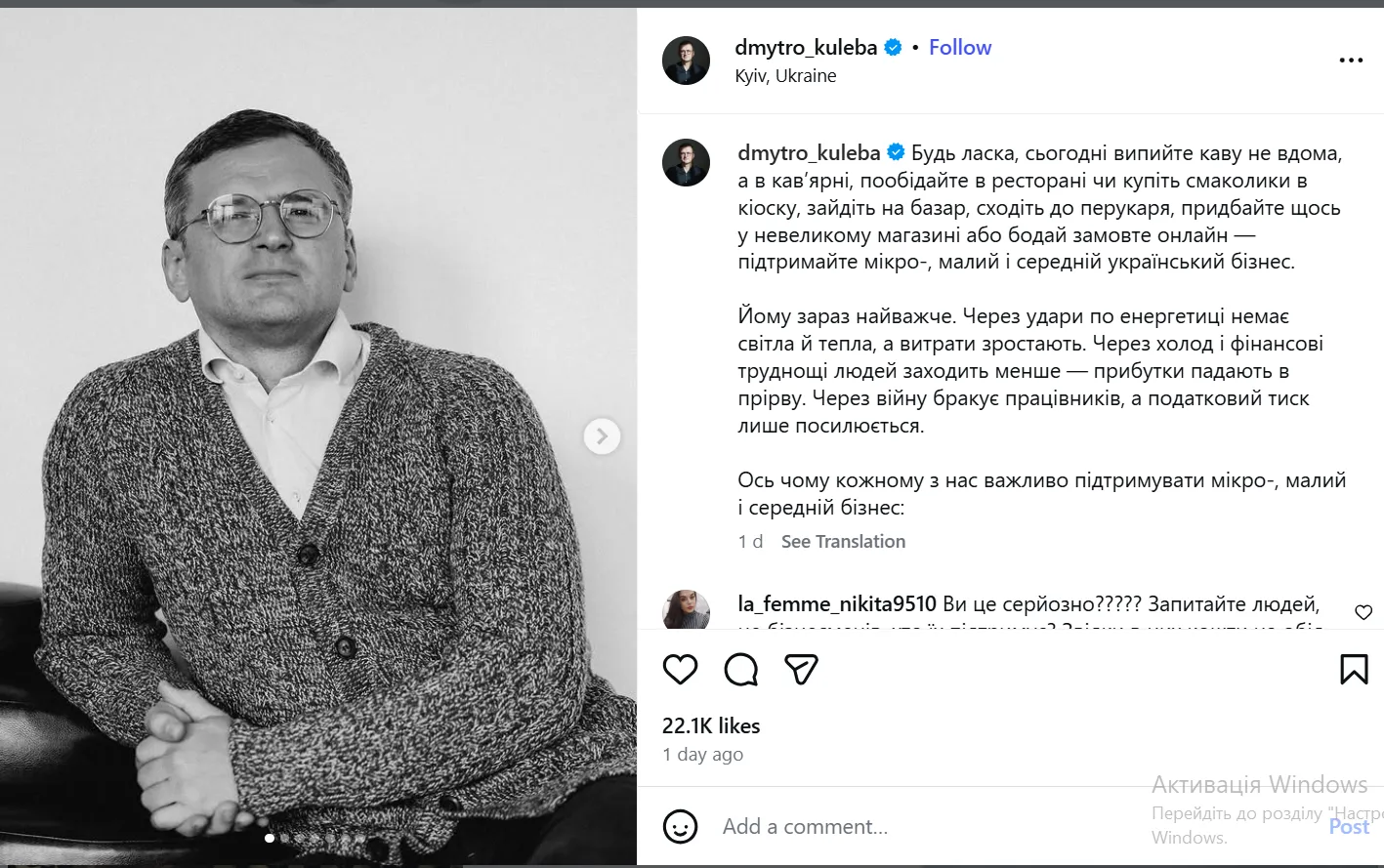Share the post with the paper plane icon
Viewport: 1384px width, 868px height.
(801, 670)
